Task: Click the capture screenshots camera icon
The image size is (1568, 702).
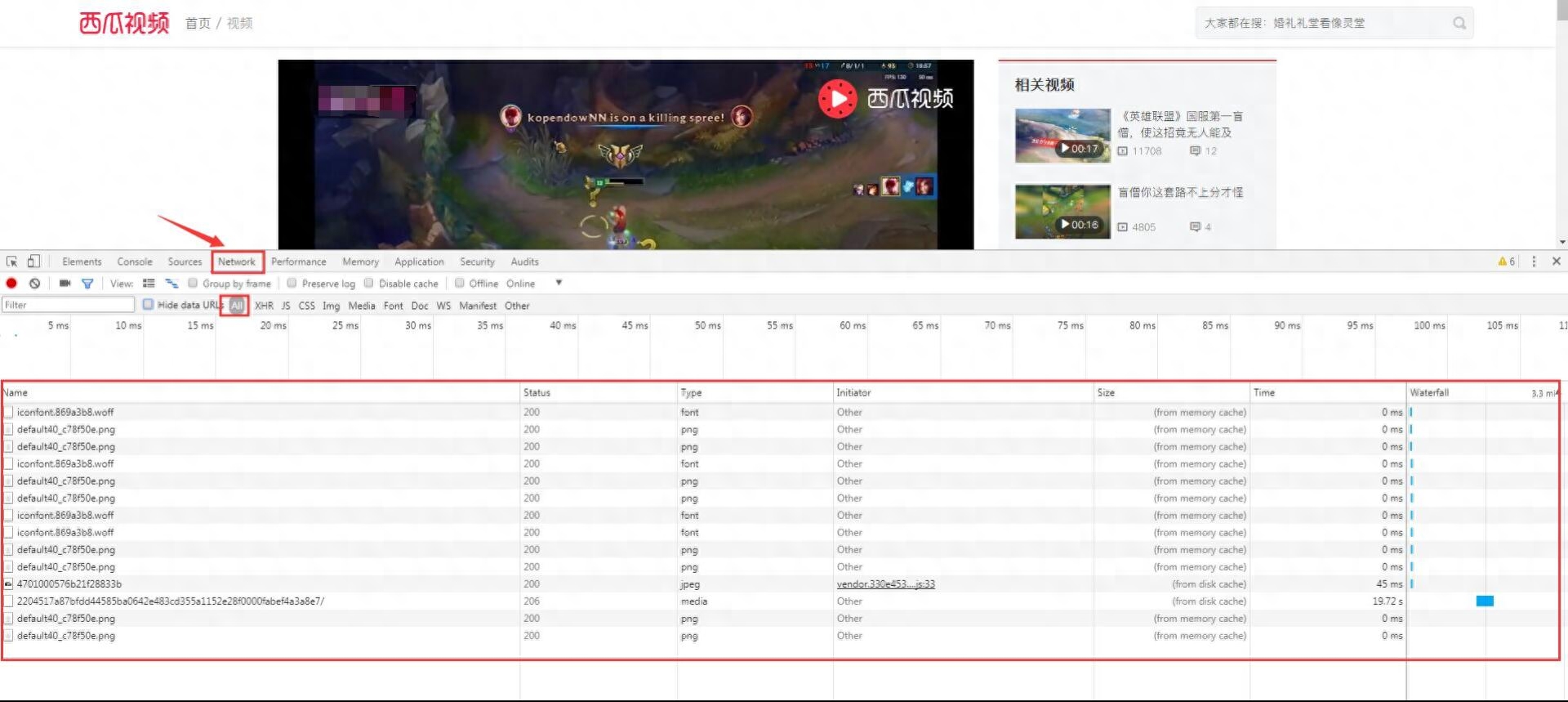Action: [x=65, y=284]
